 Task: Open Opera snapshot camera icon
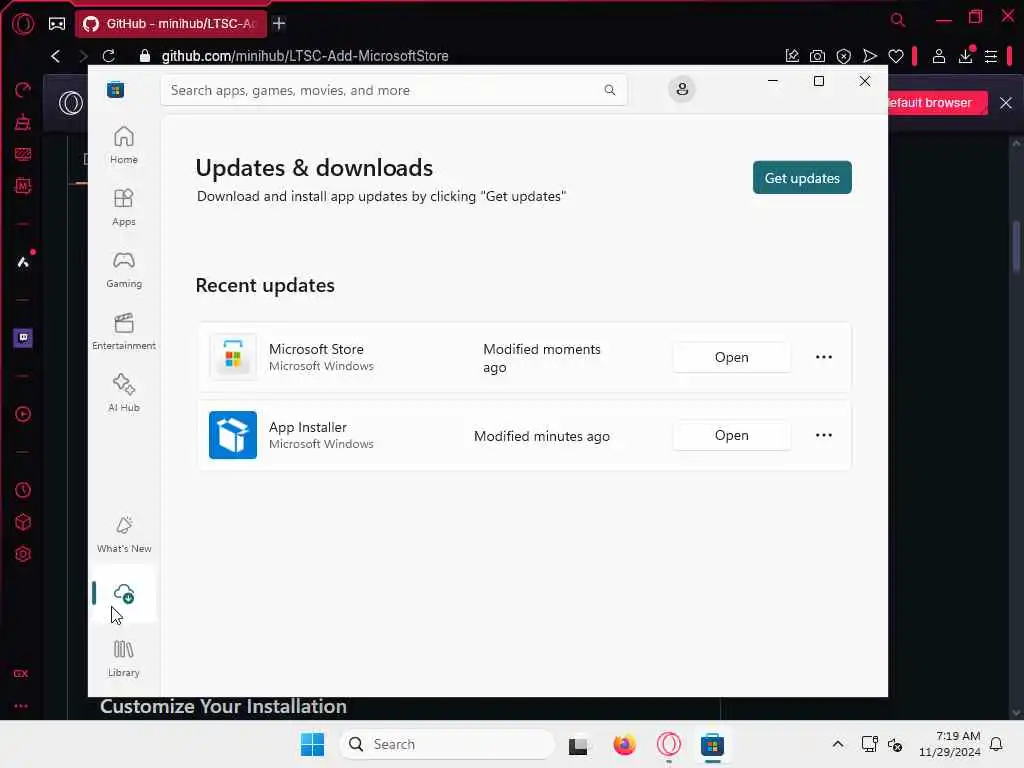(x=817, y=56)
